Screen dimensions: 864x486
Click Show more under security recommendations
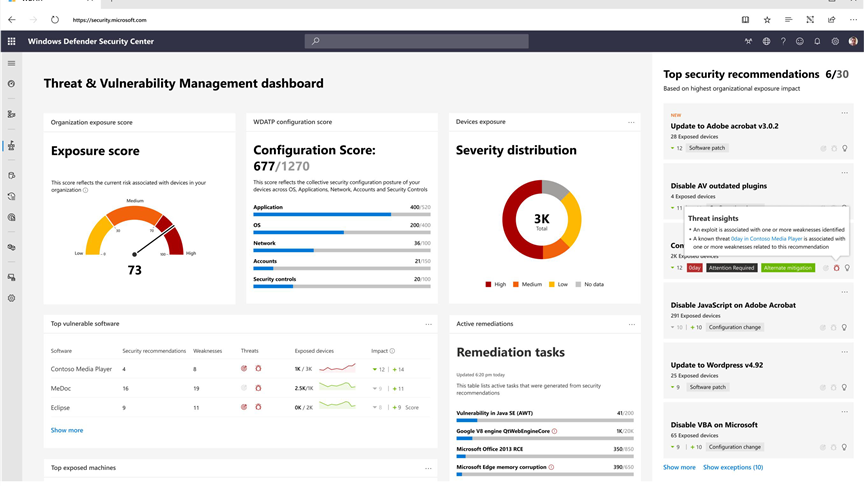click(x=679, y=467)
